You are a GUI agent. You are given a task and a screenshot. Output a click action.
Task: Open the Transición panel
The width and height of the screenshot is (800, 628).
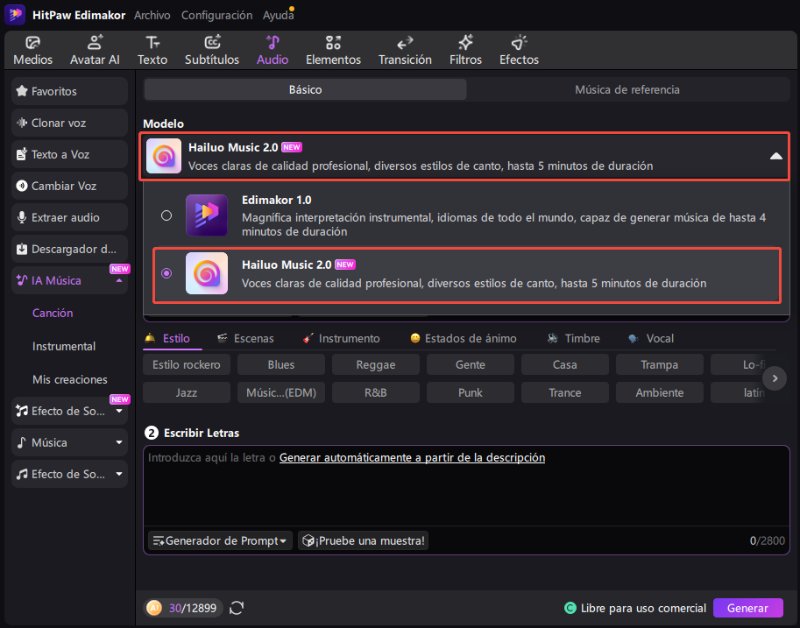click(404, 50)
